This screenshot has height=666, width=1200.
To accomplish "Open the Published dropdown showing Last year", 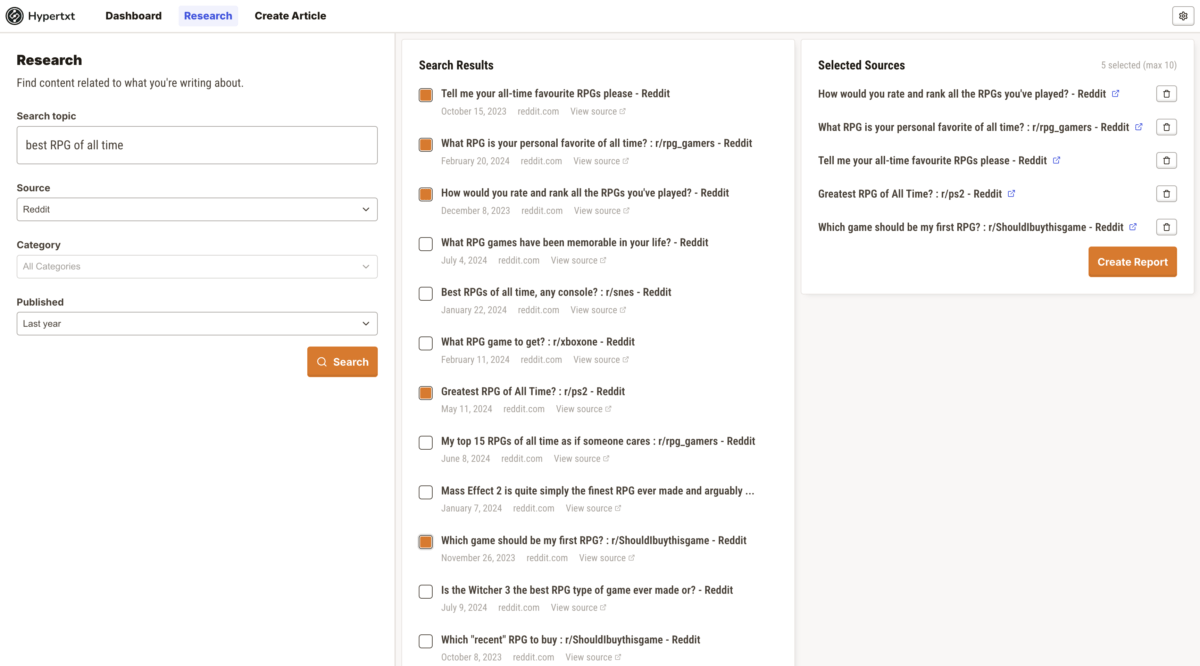I will coord(197,324).
